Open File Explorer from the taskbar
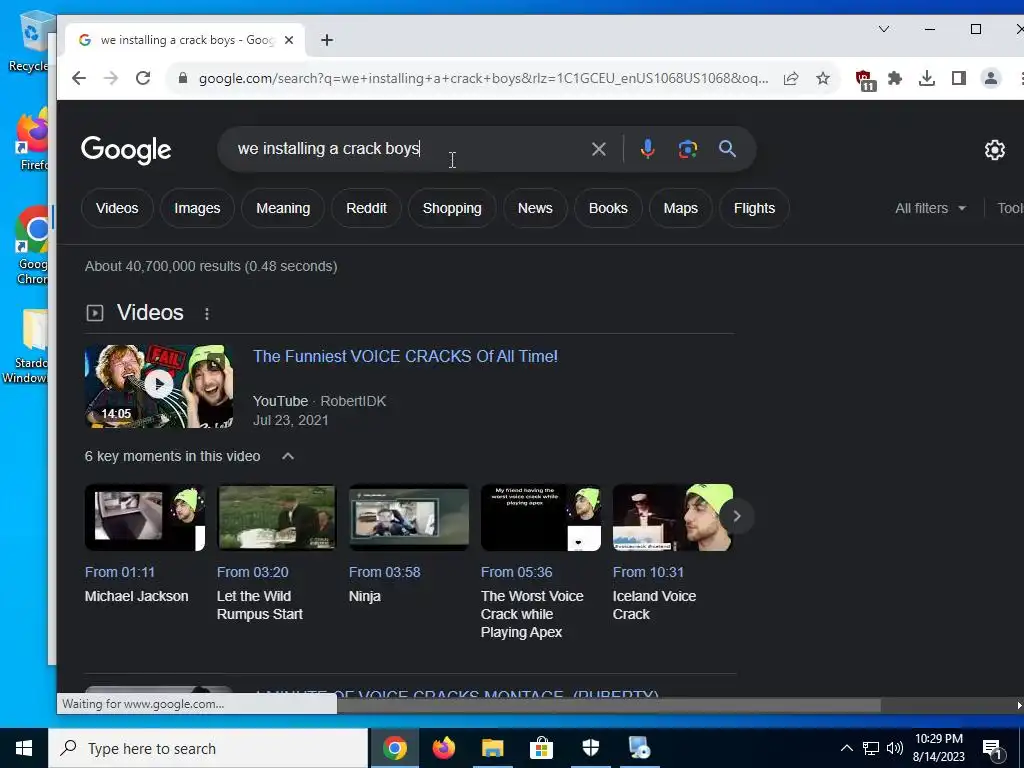Image resolution: width=1024 pixels, height=768 pixels. click(493, 748)
